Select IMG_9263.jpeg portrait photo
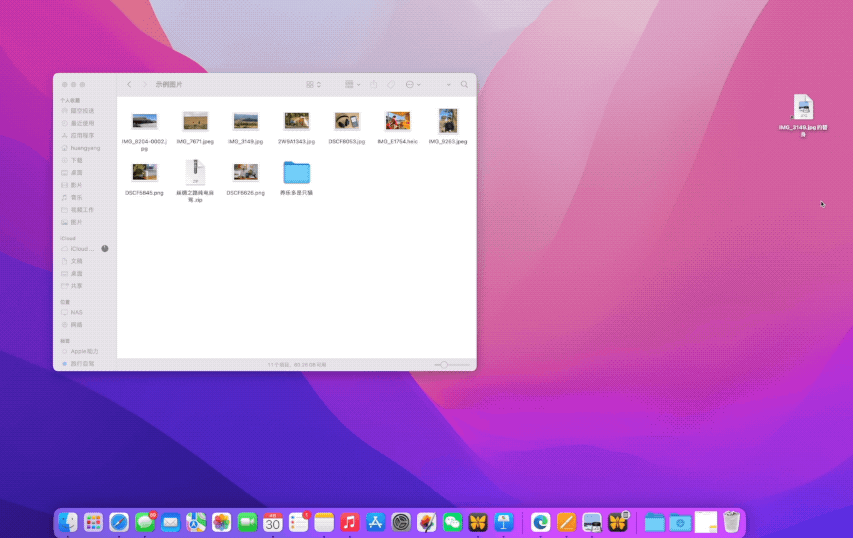This screenshot has width=853, height=538. click(448, 121)
